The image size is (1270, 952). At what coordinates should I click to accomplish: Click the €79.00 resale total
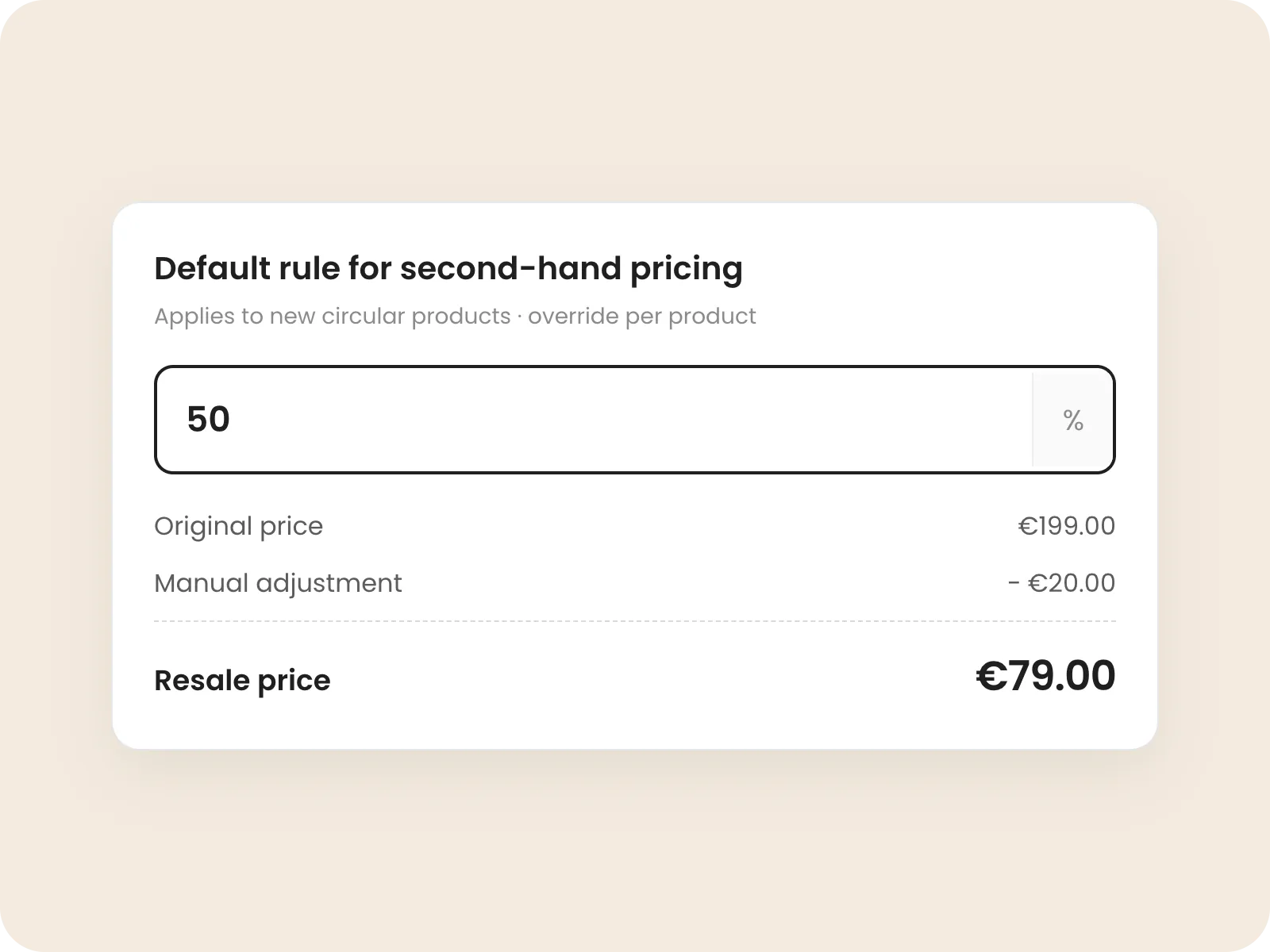click(x=1045, y=676)
